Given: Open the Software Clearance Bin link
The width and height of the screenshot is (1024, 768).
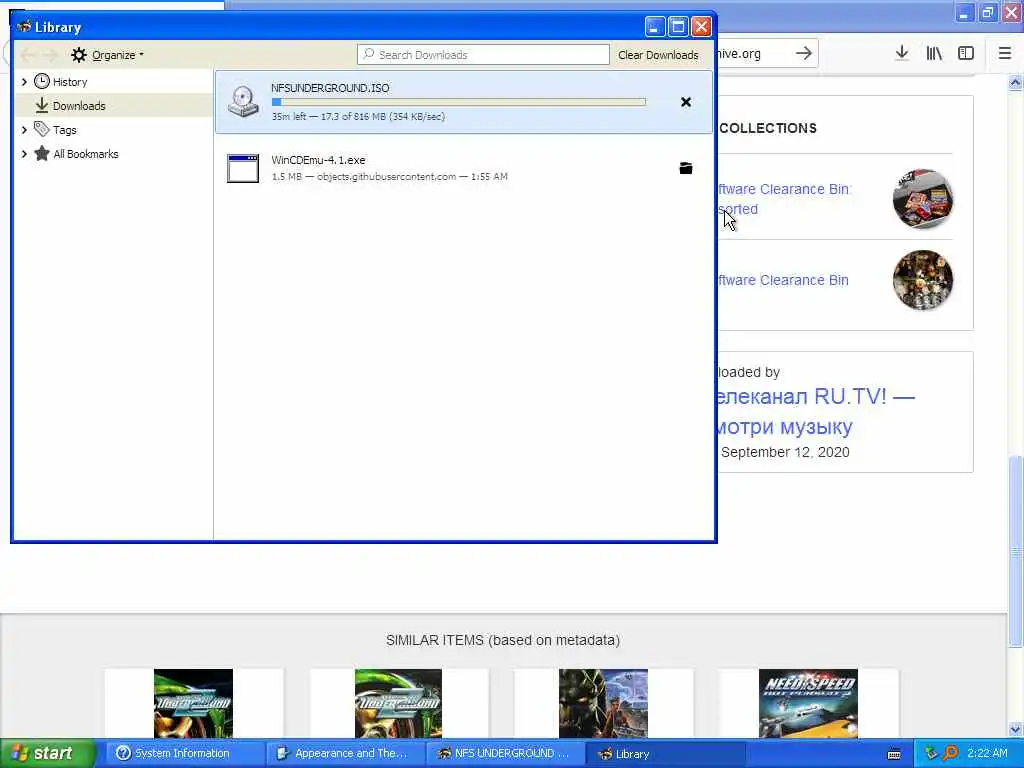Looking at the screenshot, I should coord(784,280).
